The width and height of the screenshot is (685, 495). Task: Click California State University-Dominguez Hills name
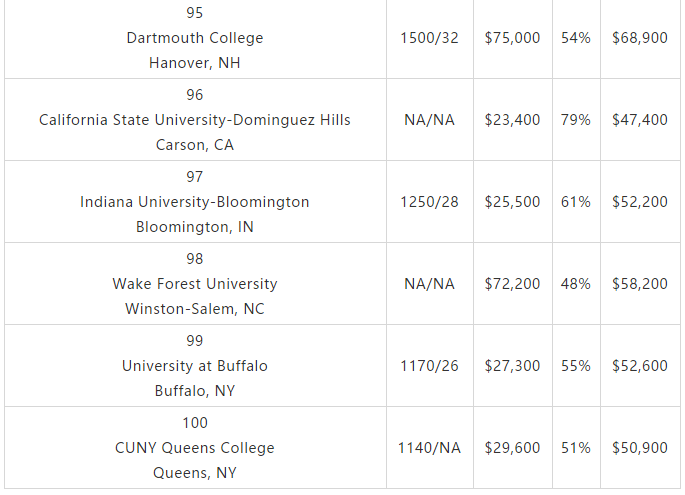point(195,120)
